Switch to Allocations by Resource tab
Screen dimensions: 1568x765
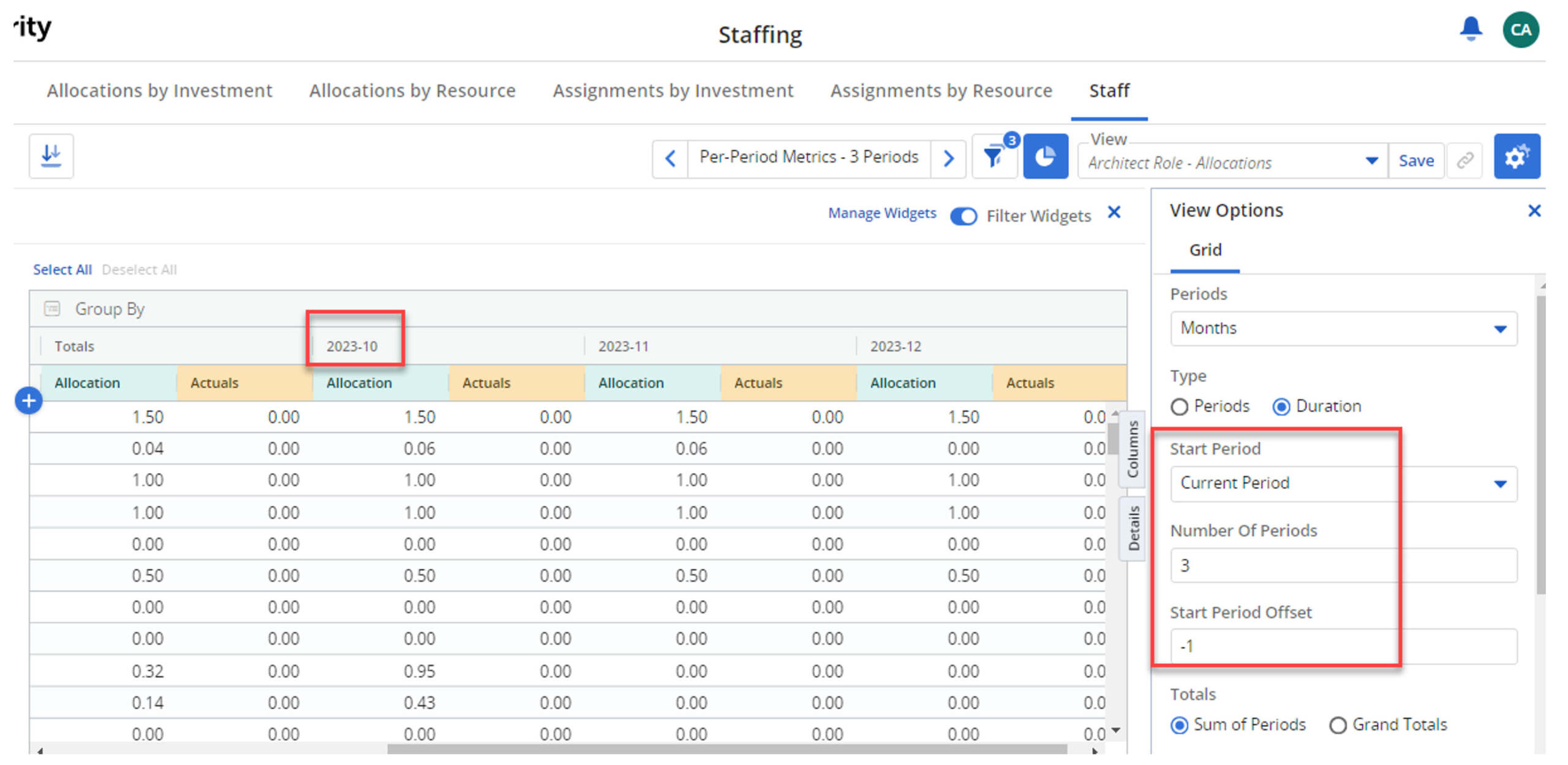coord(412,91)
